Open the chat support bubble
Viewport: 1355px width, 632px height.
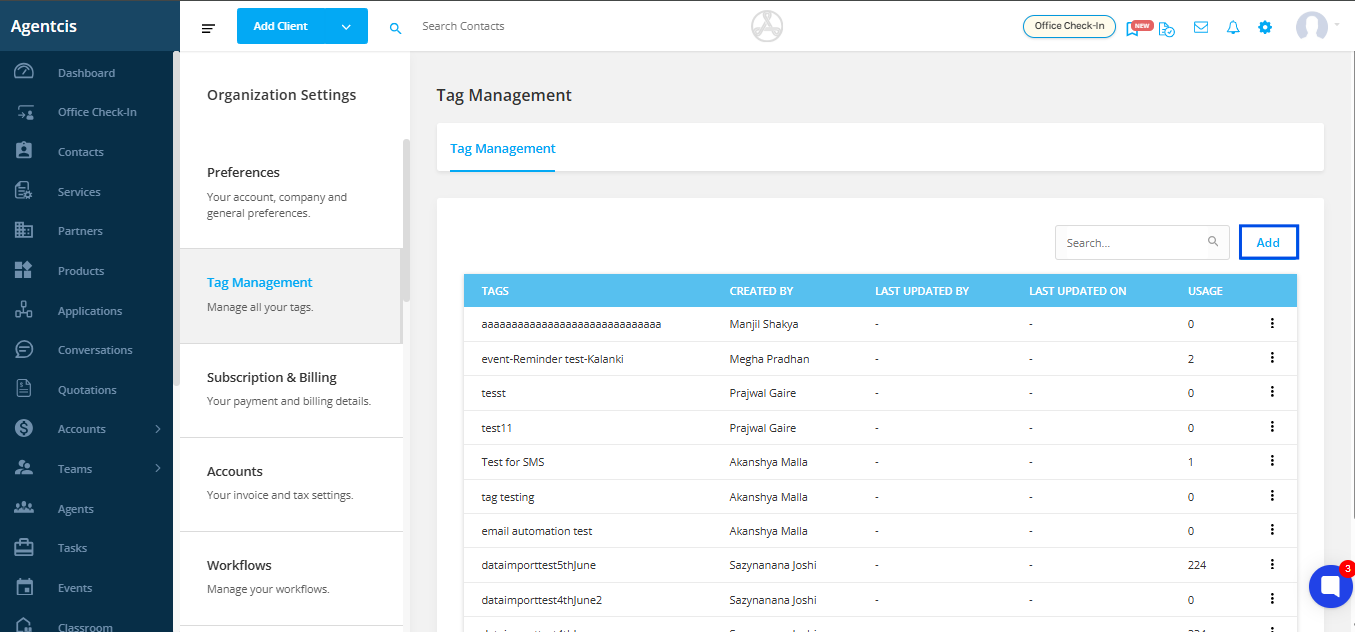click(x=1330, y=586)
